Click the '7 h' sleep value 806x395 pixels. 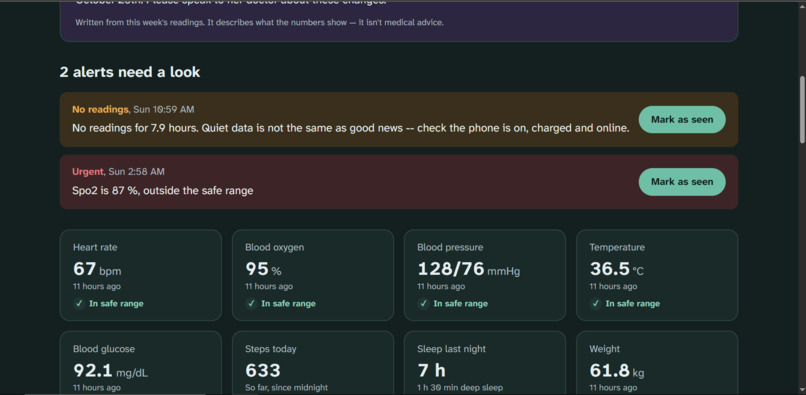[x=431, y=371]
